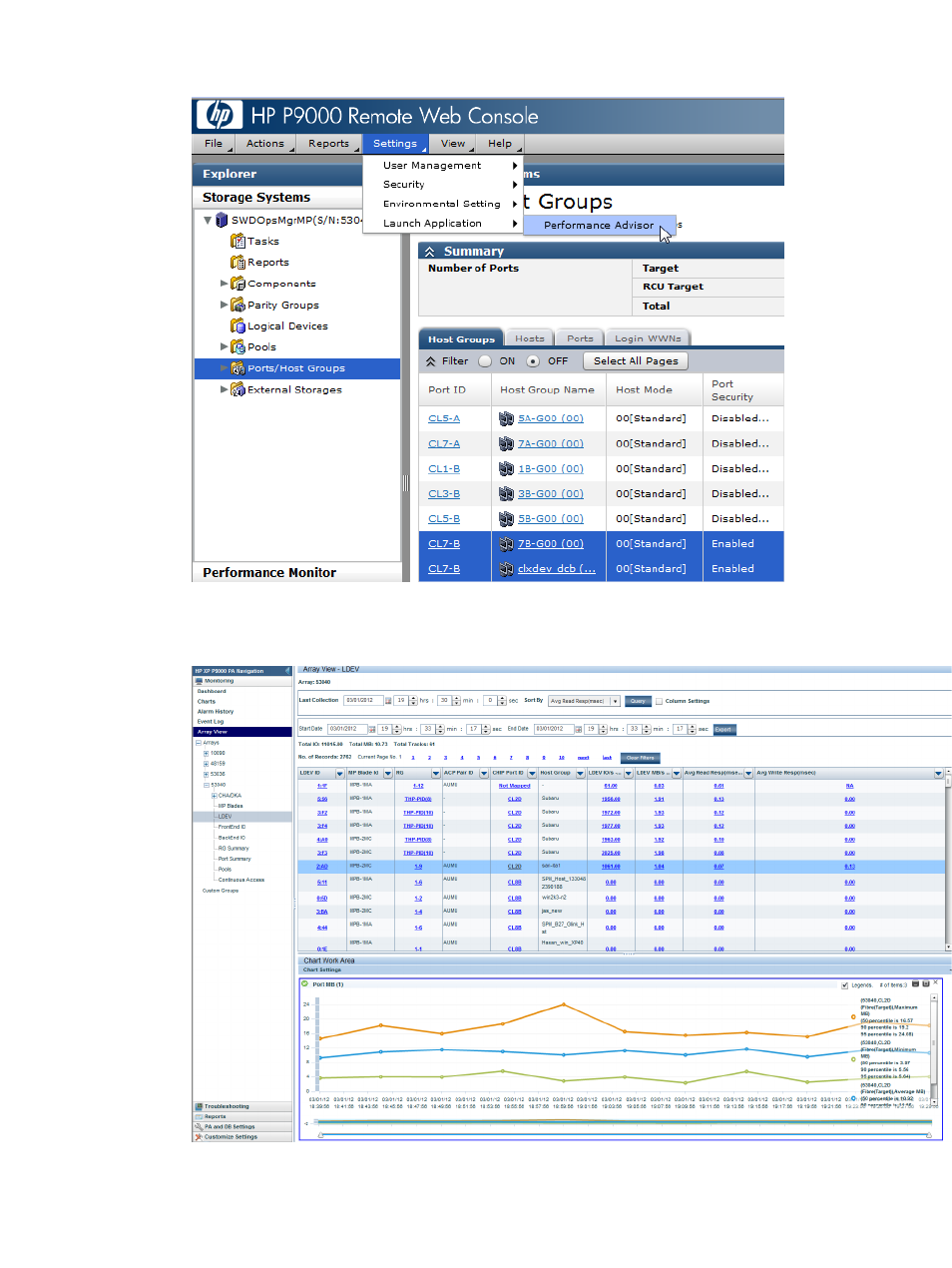This screenshot has width=952, height=1268.
Task: Click the Pools folder icon
Action: (x=238, y=346)
